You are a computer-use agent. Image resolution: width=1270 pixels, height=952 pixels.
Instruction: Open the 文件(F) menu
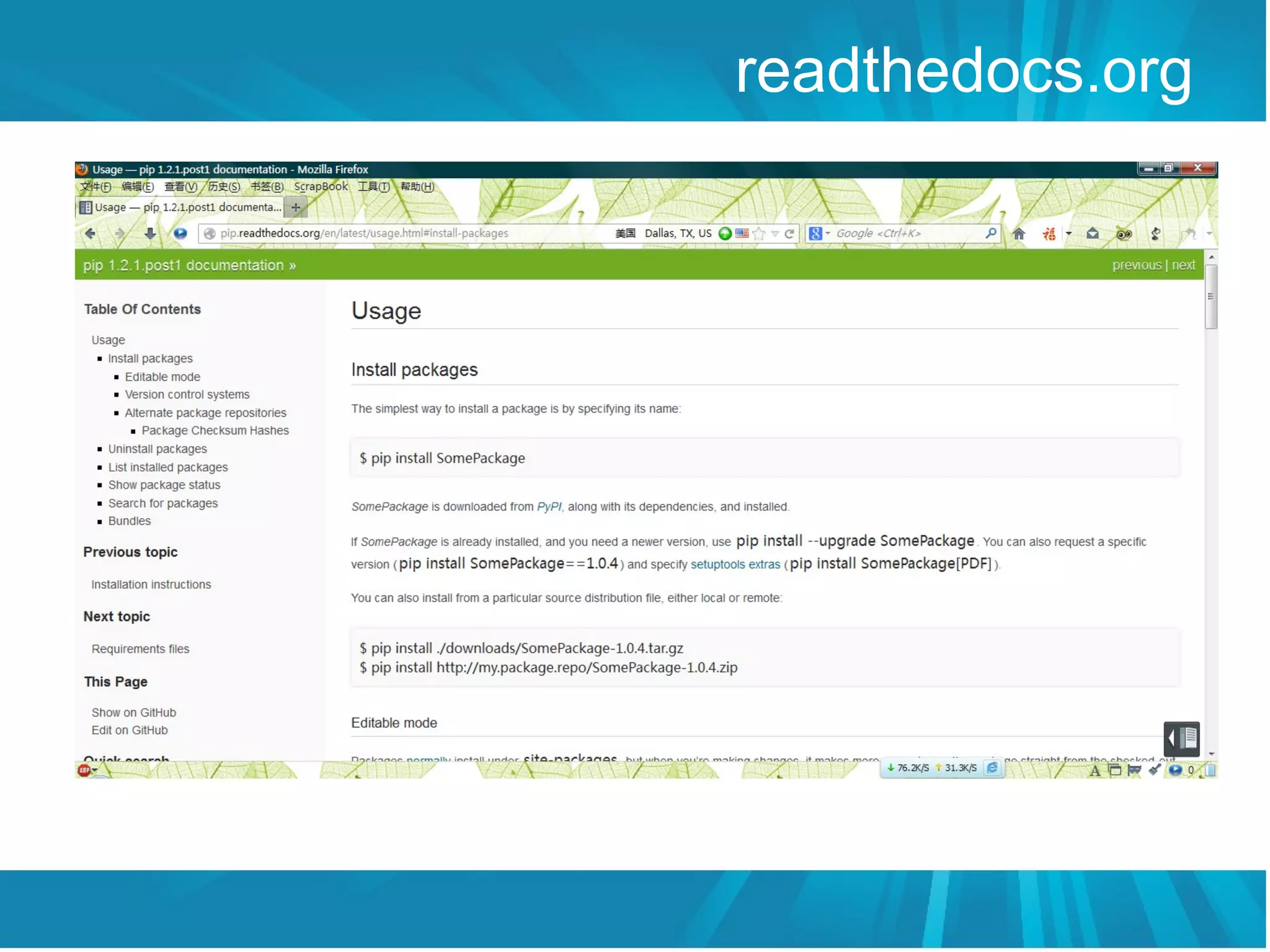pos(96,187)
